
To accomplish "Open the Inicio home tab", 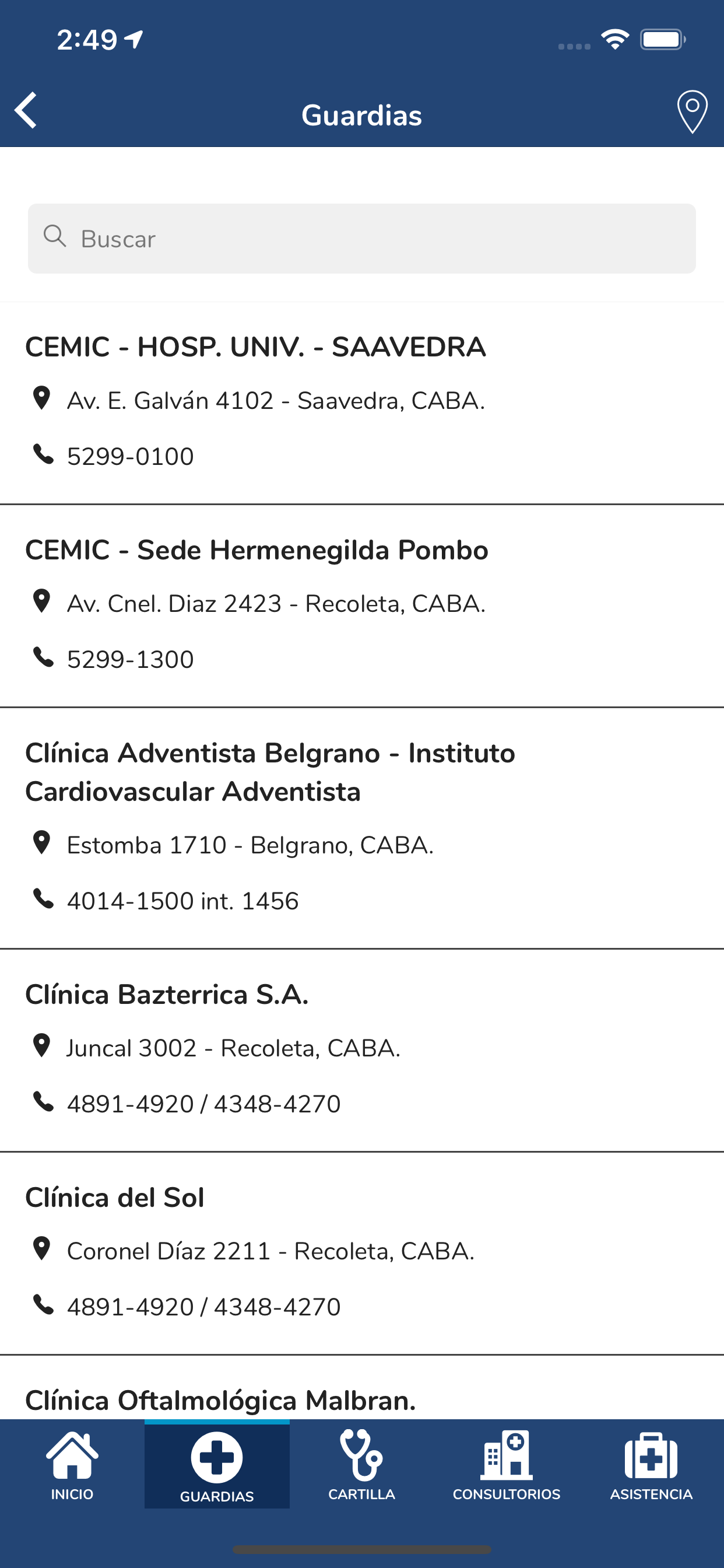I will tap(72, 1466).
